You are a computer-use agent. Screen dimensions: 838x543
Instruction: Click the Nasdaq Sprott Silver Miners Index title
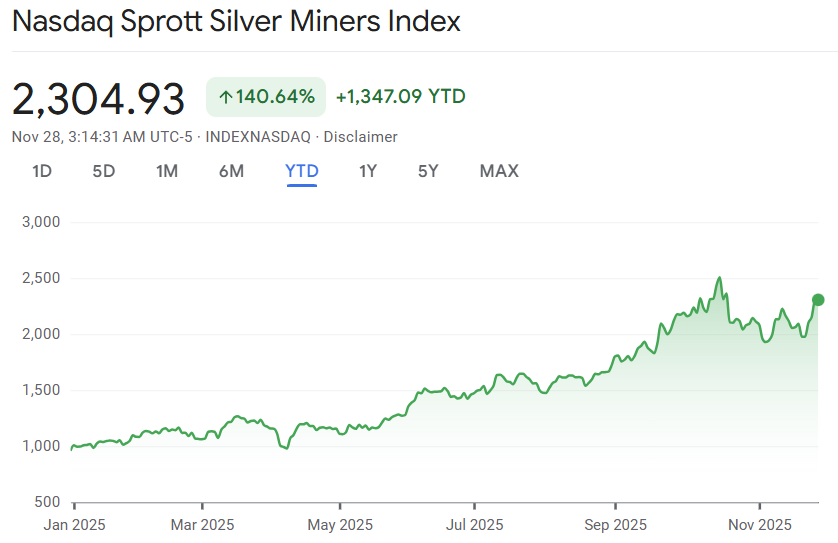tap(237, 22)
